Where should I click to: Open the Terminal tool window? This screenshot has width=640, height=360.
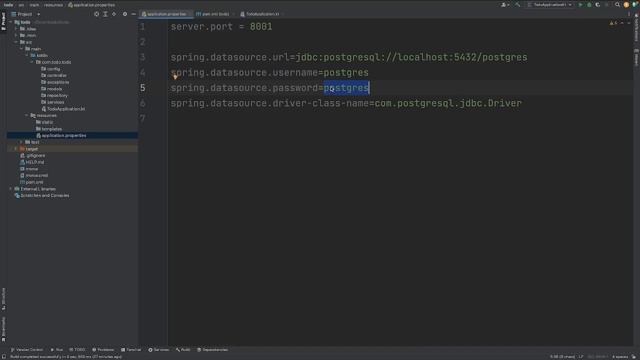(131, 350)
